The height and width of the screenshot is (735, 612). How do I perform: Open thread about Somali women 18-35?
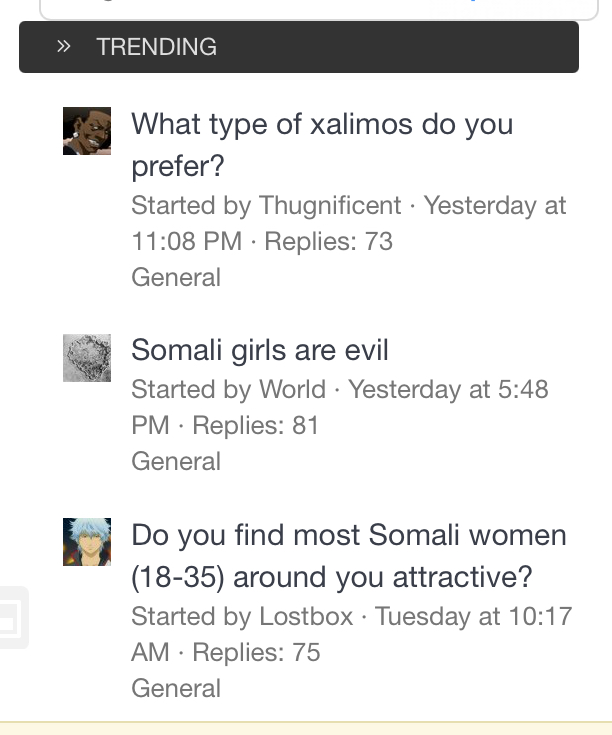coord(349,556)
